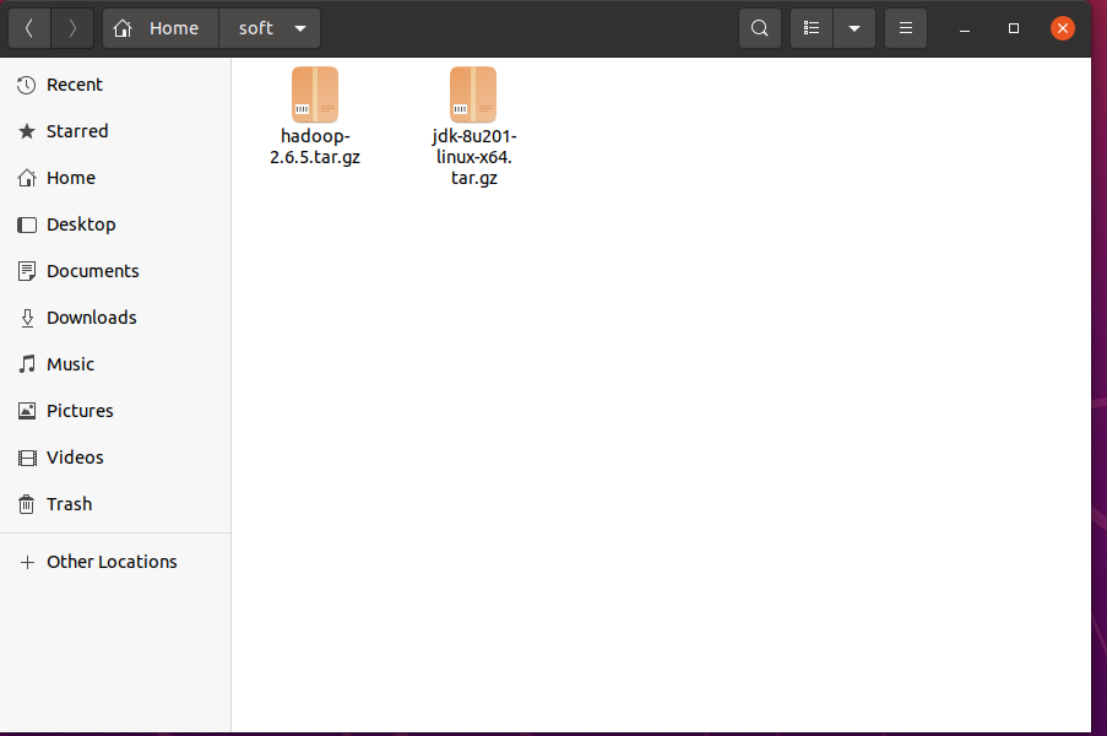Screen dimensions: 1108x736
Task: Open Videos in the sidebar
Action: click(115, 458)
